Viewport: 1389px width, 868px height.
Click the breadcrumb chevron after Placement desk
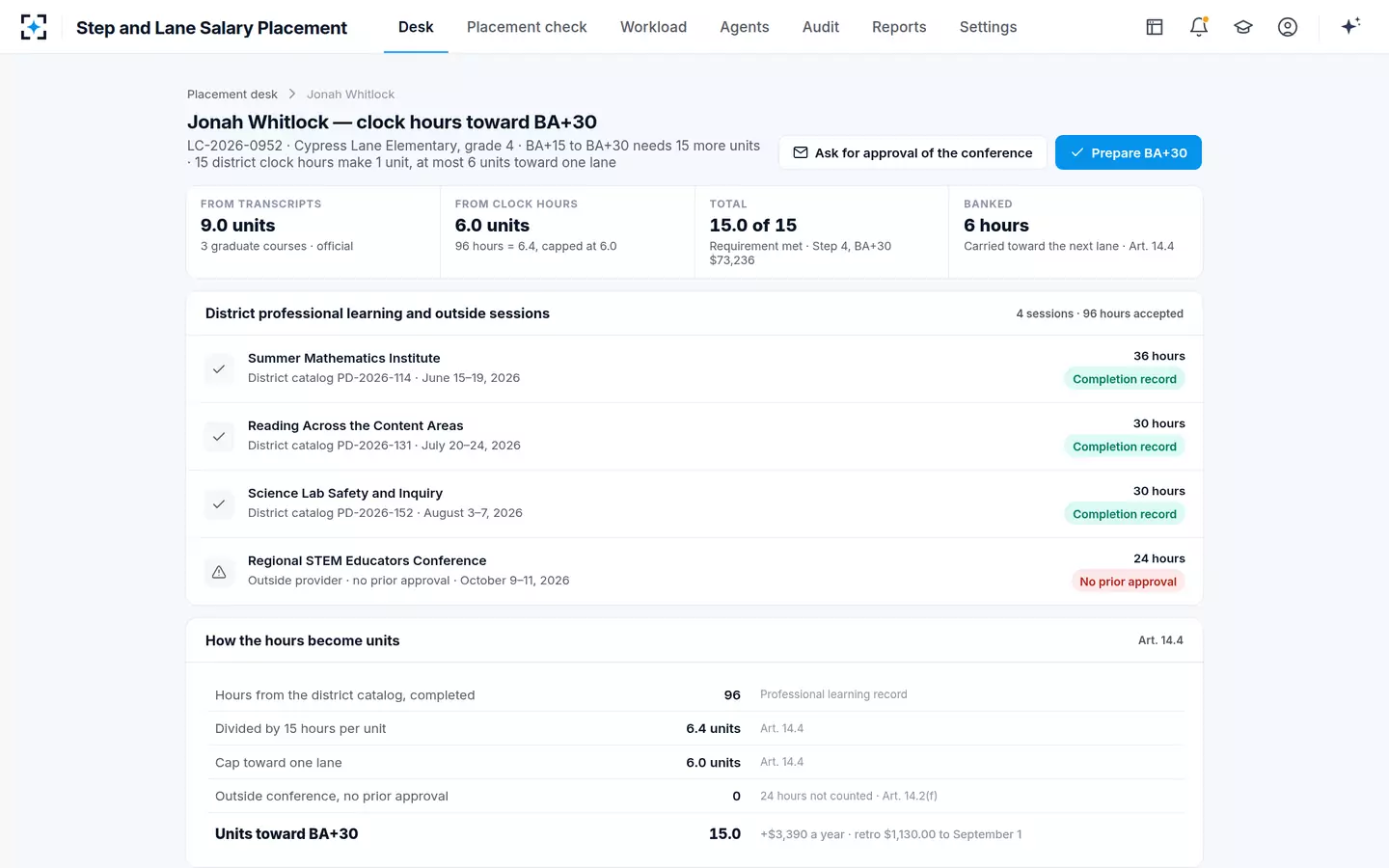point(292,95)
